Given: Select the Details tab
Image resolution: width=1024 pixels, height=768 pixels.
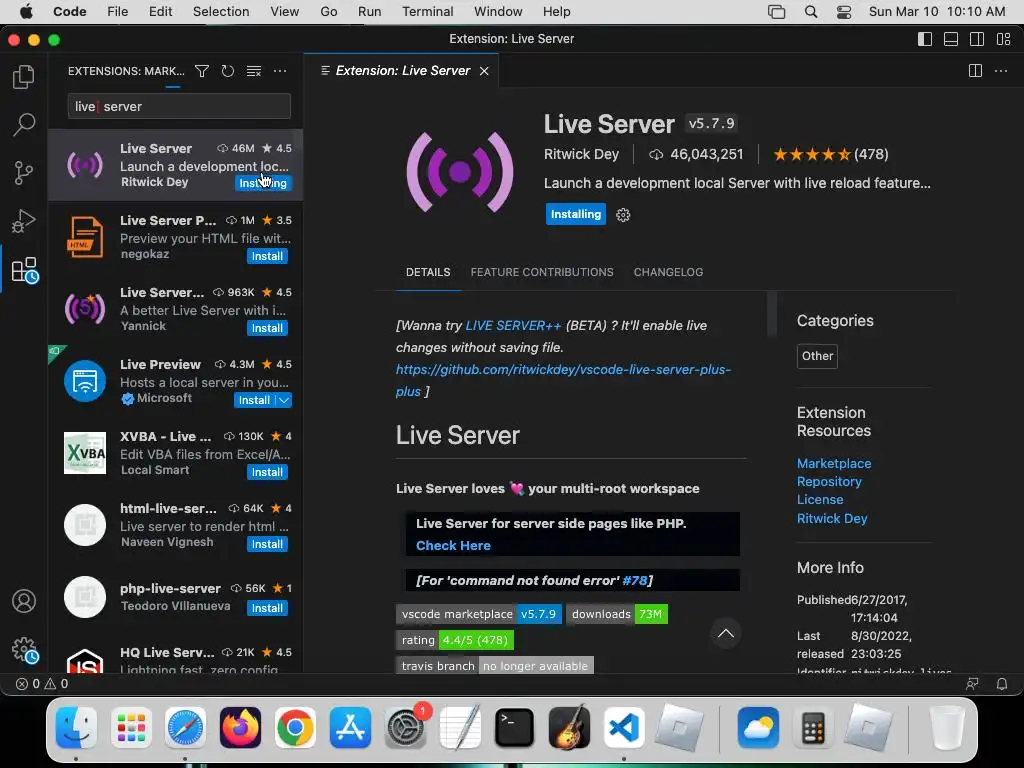Looking at the screenshot, I should click(428, 272).
